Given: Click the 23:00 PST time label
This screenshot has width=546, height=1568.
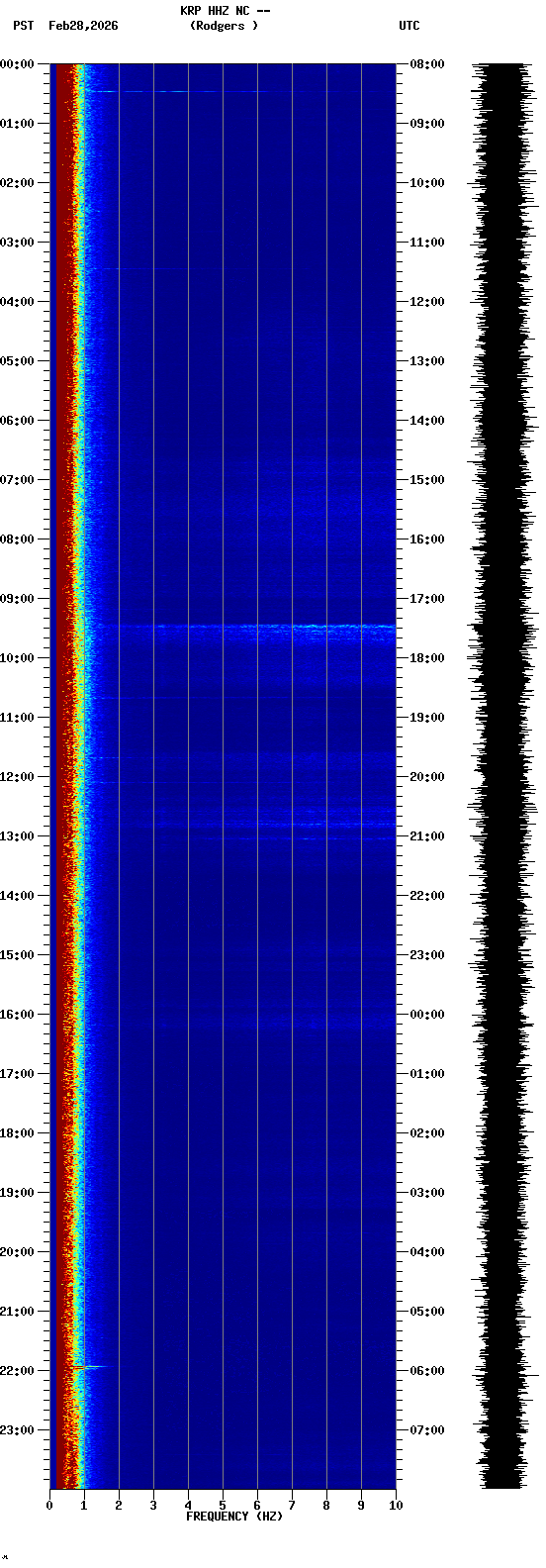Looking at the screenshot, I should click(17, 1430).
